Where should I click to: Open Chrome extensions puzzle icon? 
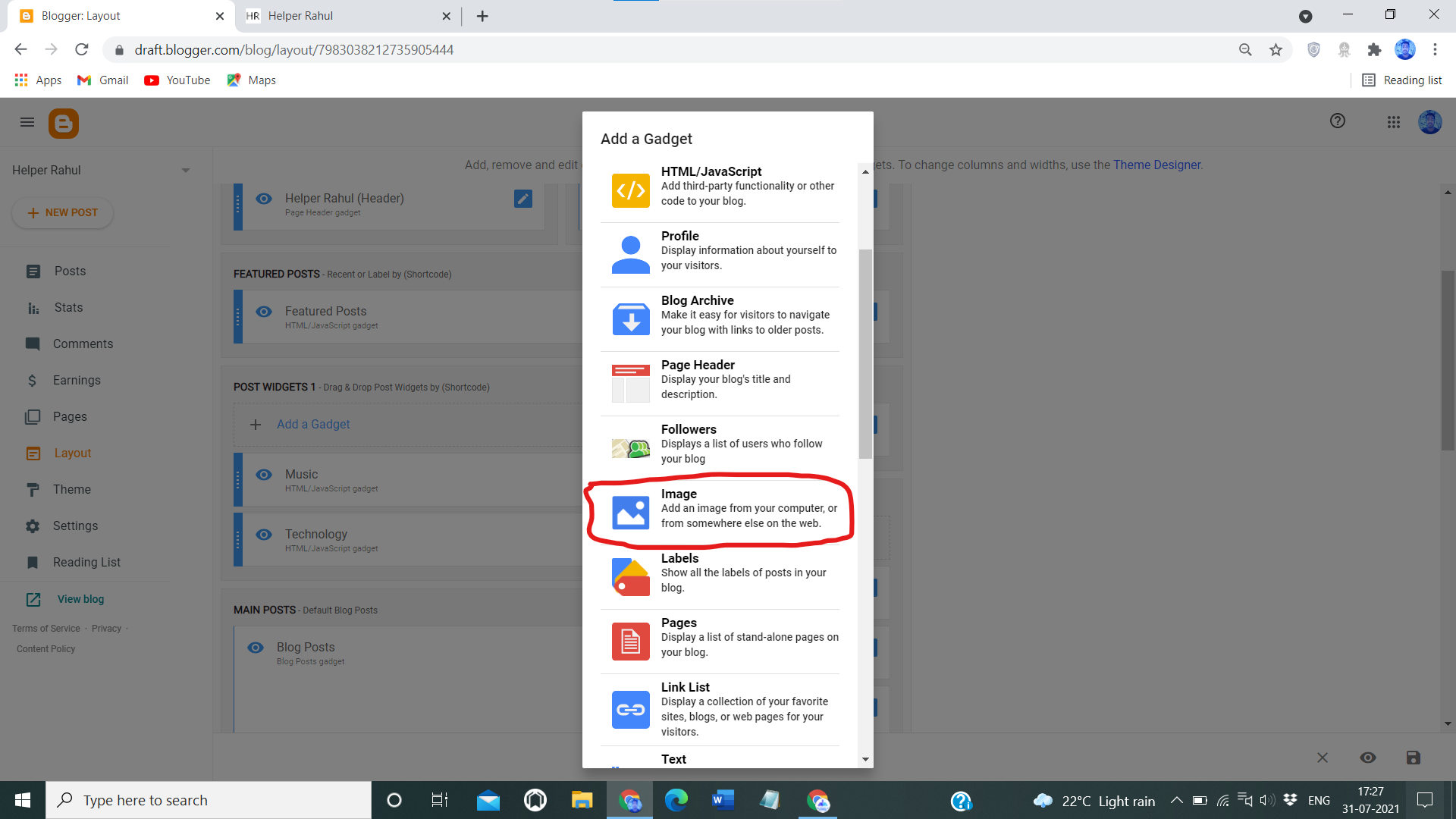click(x=1374, y=50)
